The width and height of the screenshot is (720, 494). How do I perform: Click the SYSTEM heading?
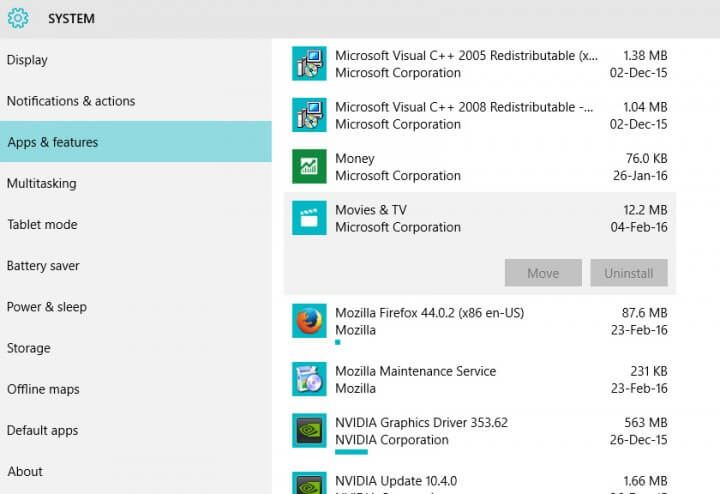pyautogui.click(x=71, y=18)
